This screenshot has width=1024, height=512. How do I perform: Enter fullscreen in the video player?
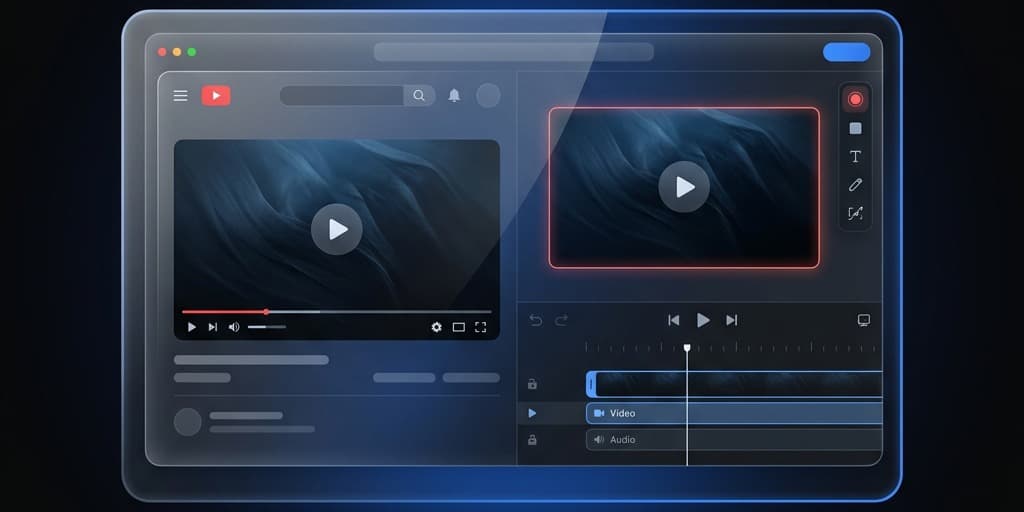(x=481, y=327)
